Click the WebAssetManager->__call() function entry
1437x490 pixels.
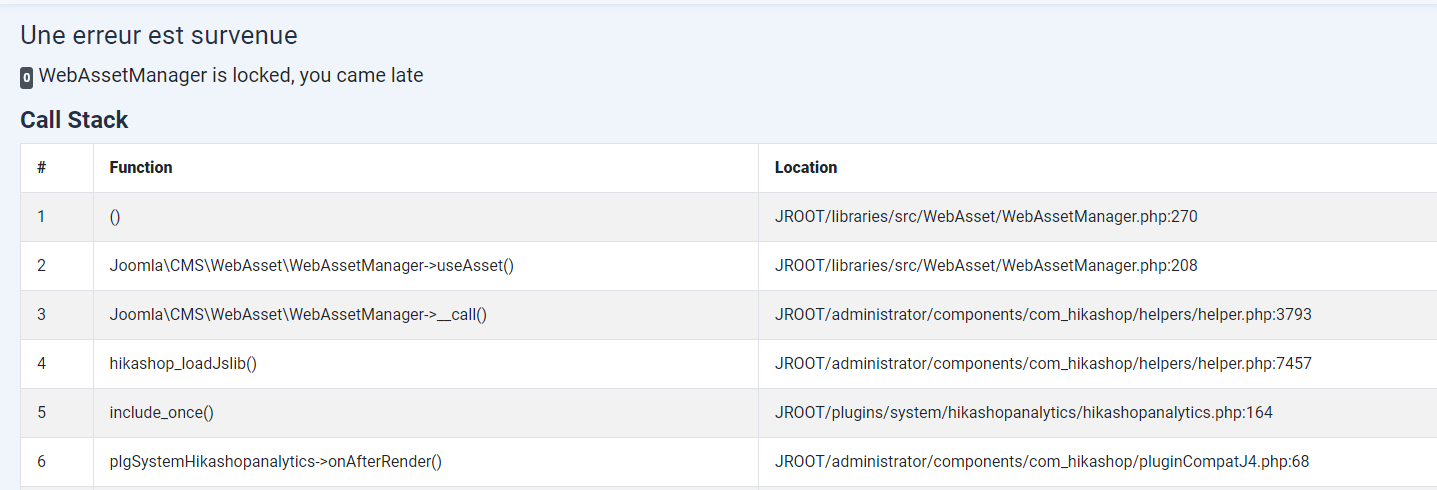[x=298, y=315]
